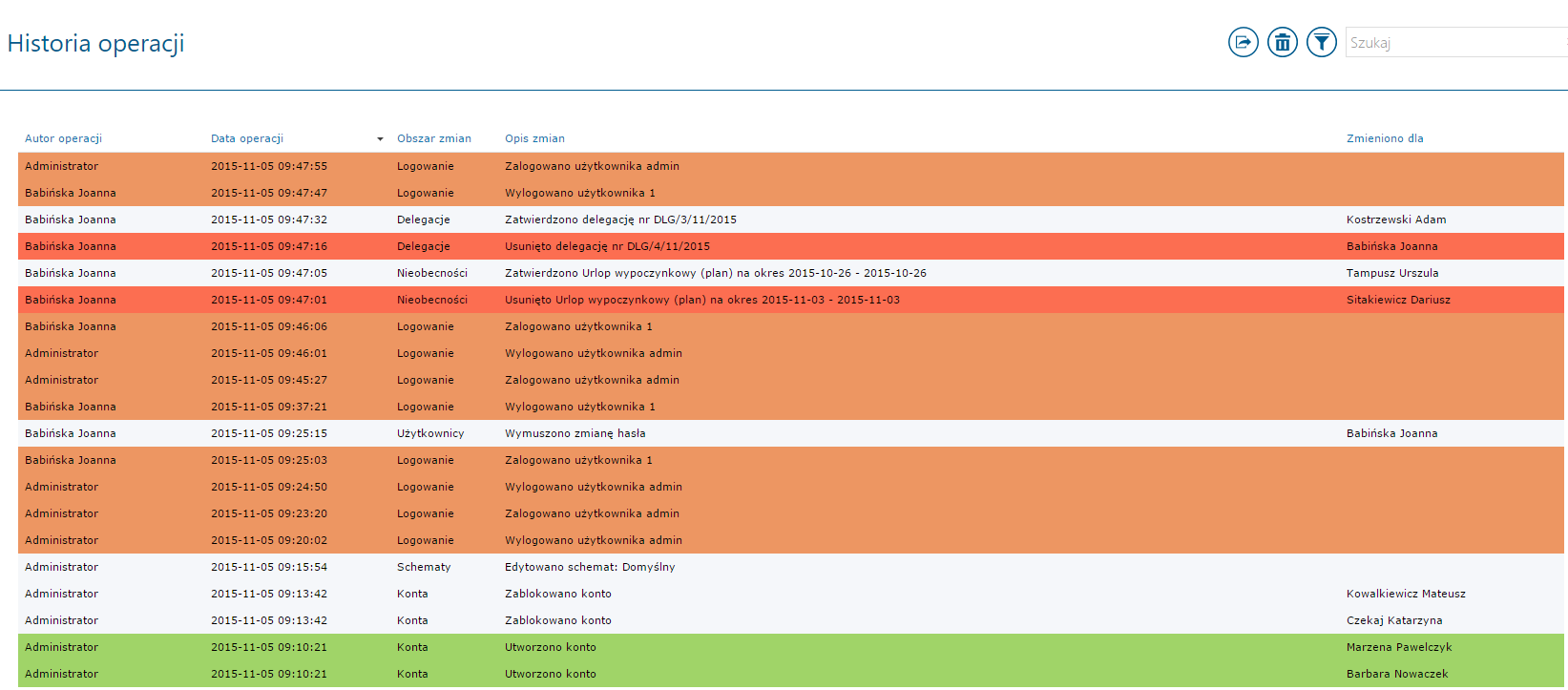Screen dimensions: 1568x690
Task: Select the 'Użytkownicy' area cell
Action: tap(430, 433)
